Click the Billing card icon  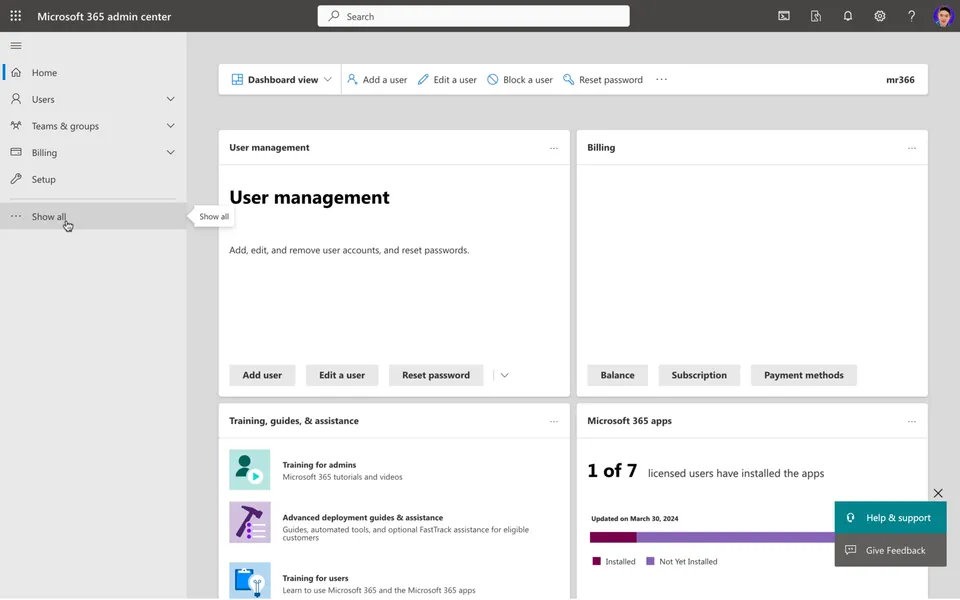[16, 152]
